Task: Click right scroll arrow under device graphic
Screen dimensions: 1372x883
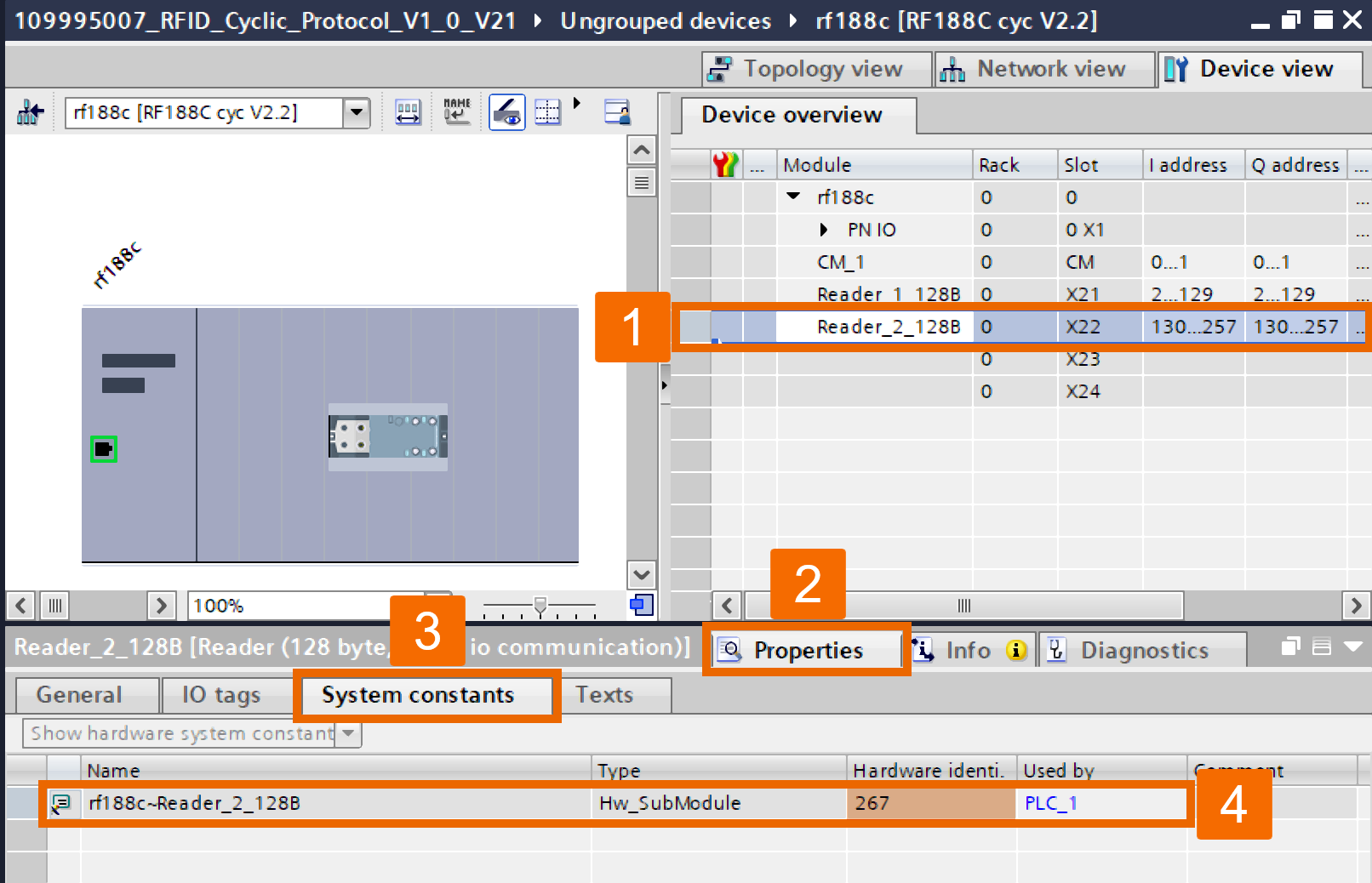Action: [x=160, y=606]
